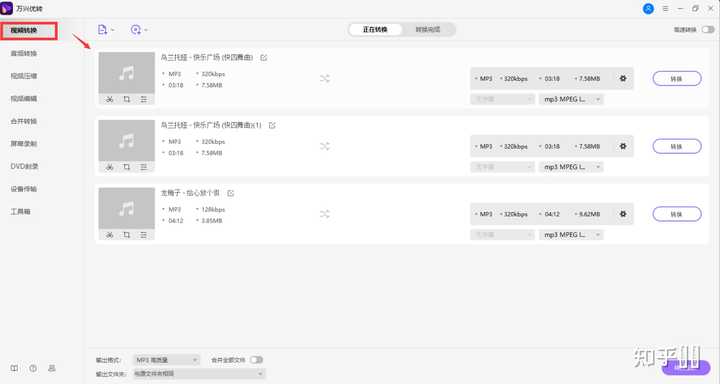Expand the add files dropdown arrow

pyautogui.click(x=112, y=30)
